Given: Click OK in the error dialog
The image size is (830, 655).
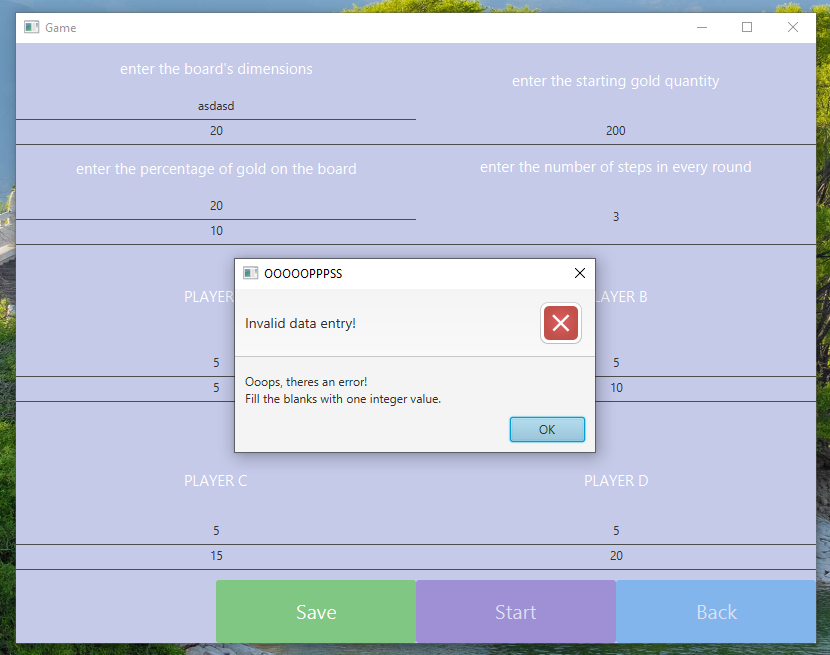Looking at the screenshot, I should (x=547, y=429).
